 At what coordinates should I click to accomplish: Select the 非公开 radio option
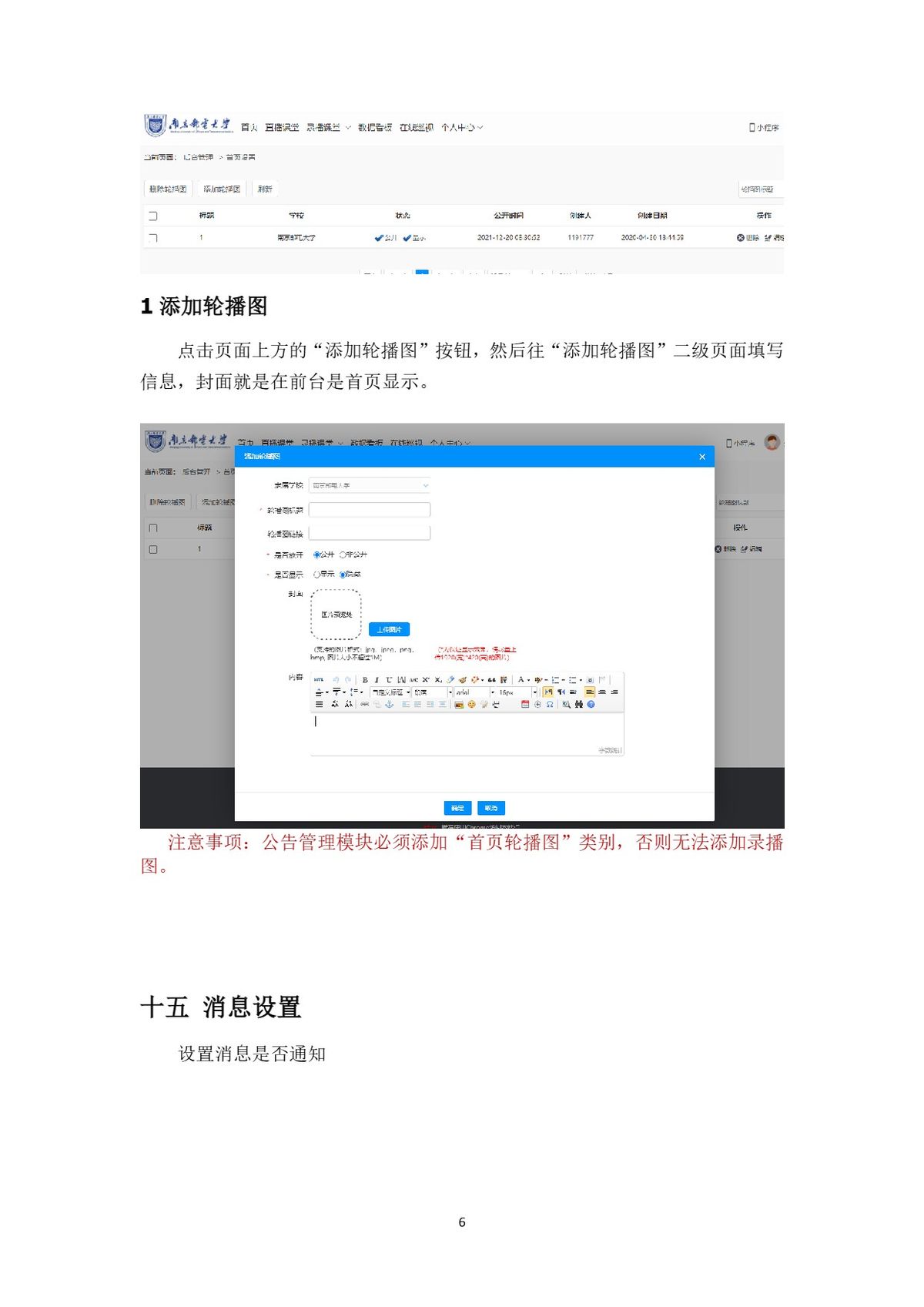pos(343,555)
